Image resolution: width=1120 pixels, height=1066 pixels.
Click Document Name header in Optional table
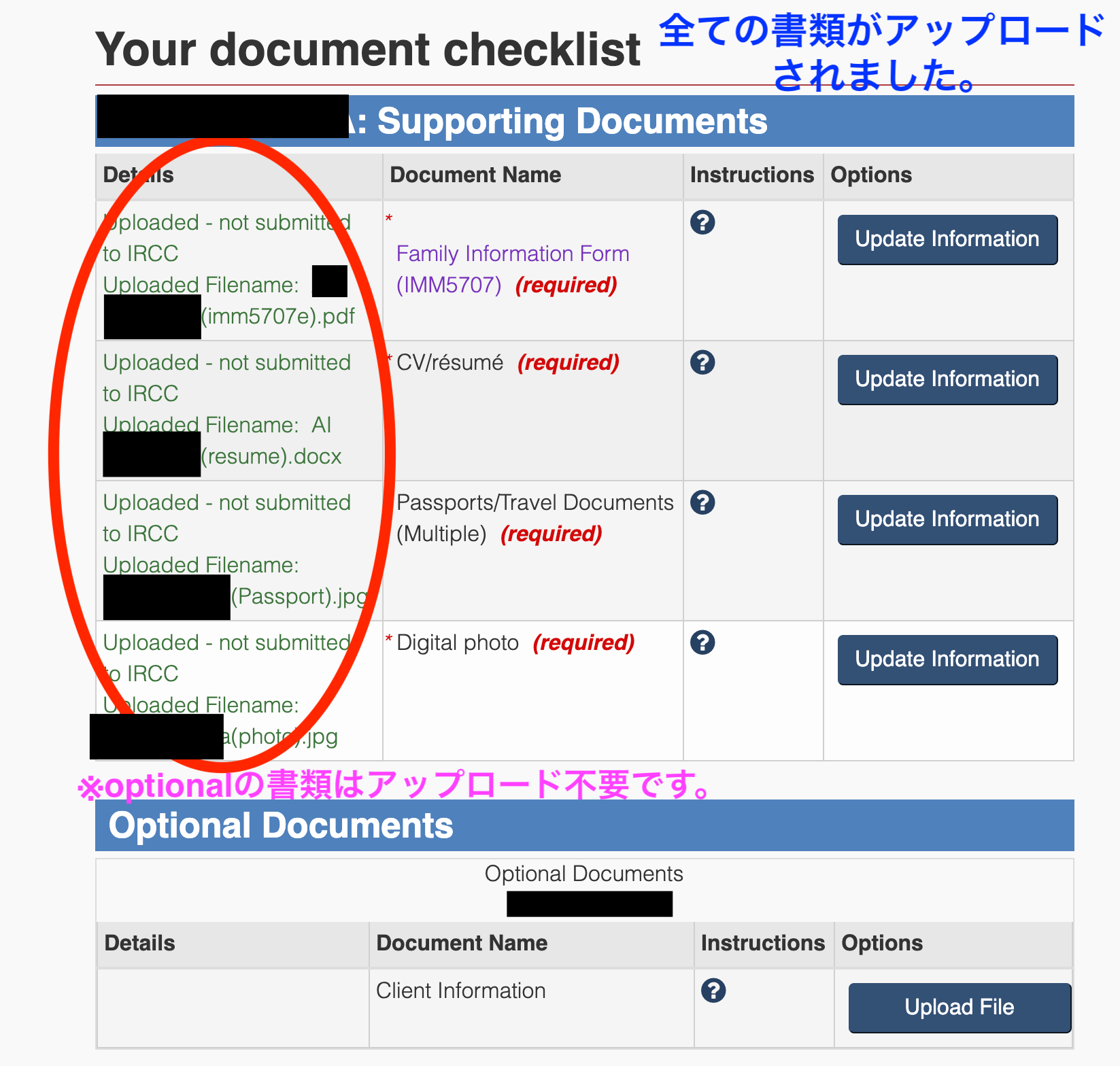462,943
